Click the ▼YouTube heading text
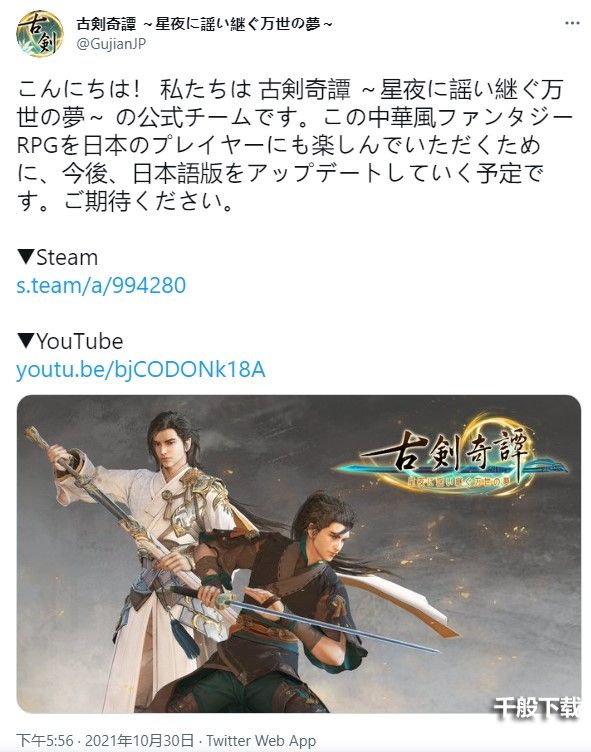Screen dimensions: 591x752 (70, 341)
